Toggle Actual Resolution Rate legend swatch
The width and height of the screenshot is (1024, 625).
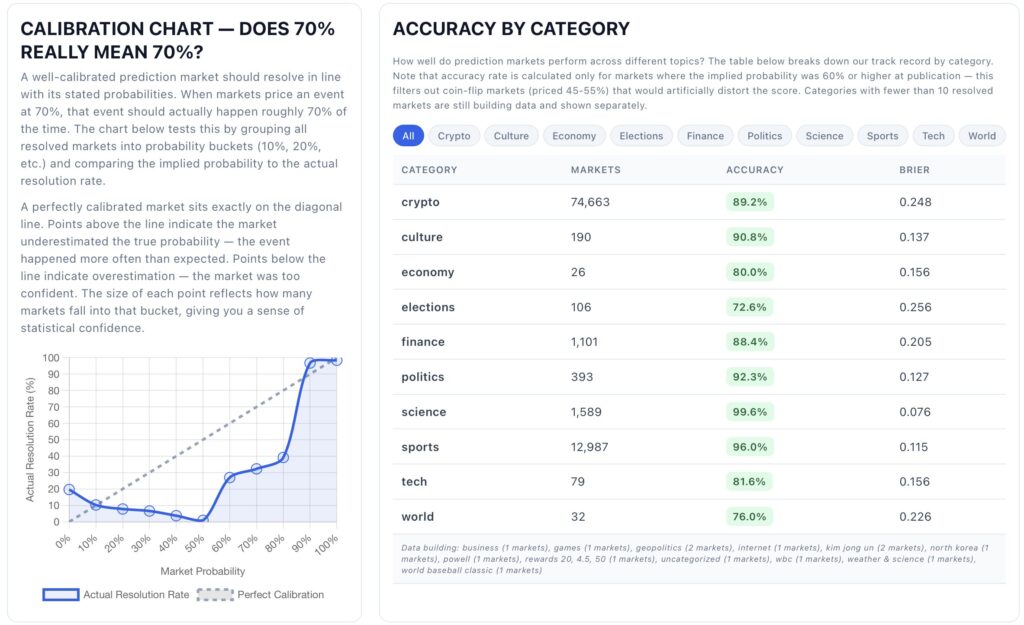coord(61,594)
